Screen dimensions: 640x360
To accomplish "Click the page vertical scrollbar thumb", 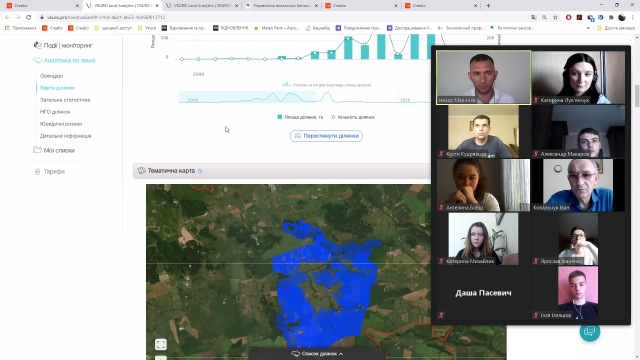I will click(637, 96).
